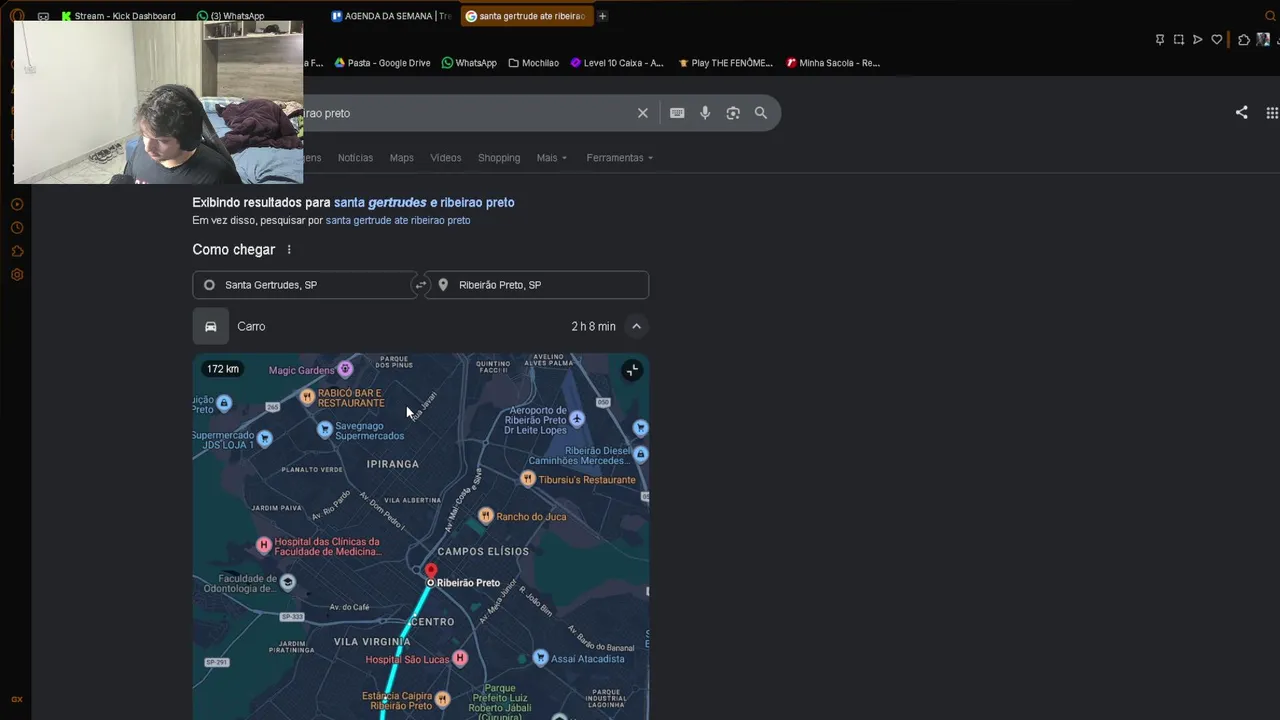
Task: Select the Carro travel mode icon
Action: pos(211,326)
